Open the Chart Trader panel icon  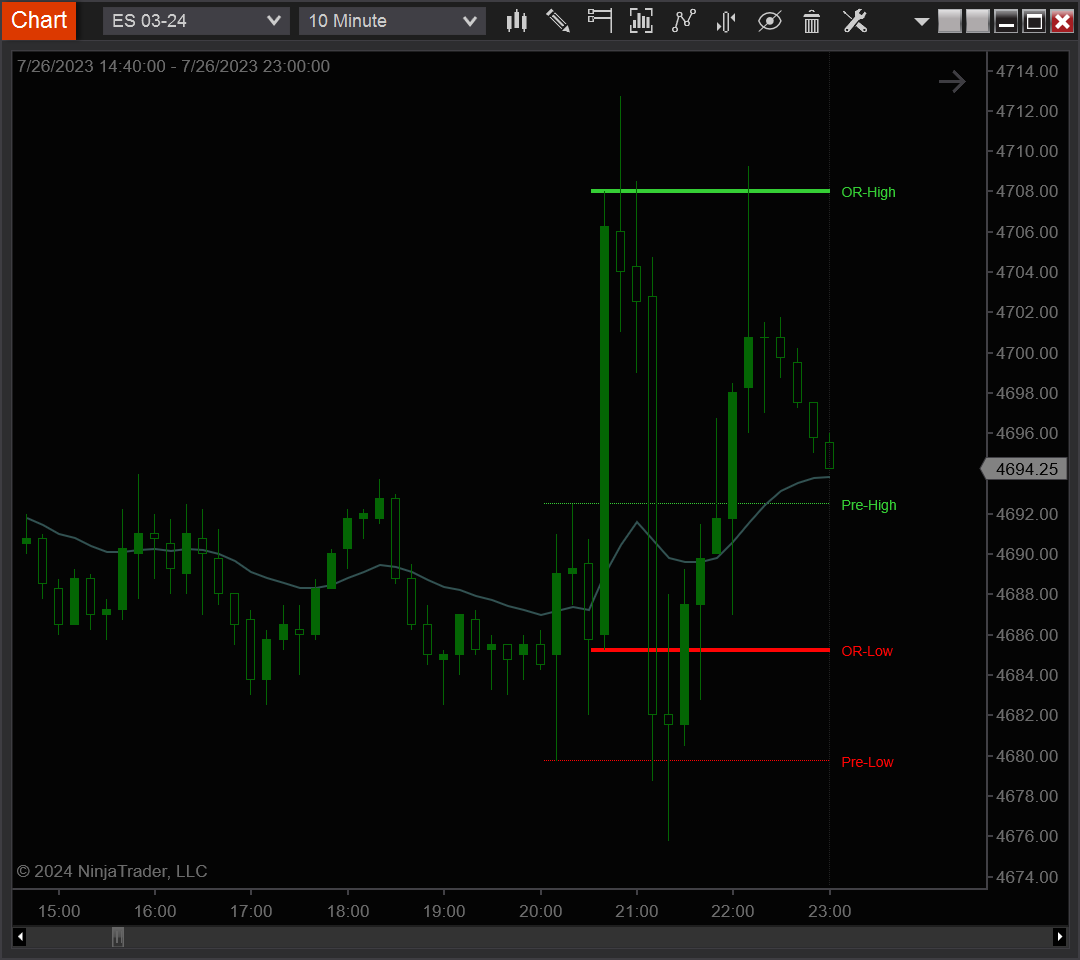click(600, 21)
